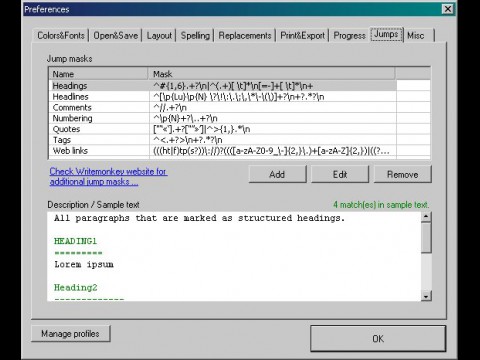Close the Preferences dialog

tap(448, 9)
